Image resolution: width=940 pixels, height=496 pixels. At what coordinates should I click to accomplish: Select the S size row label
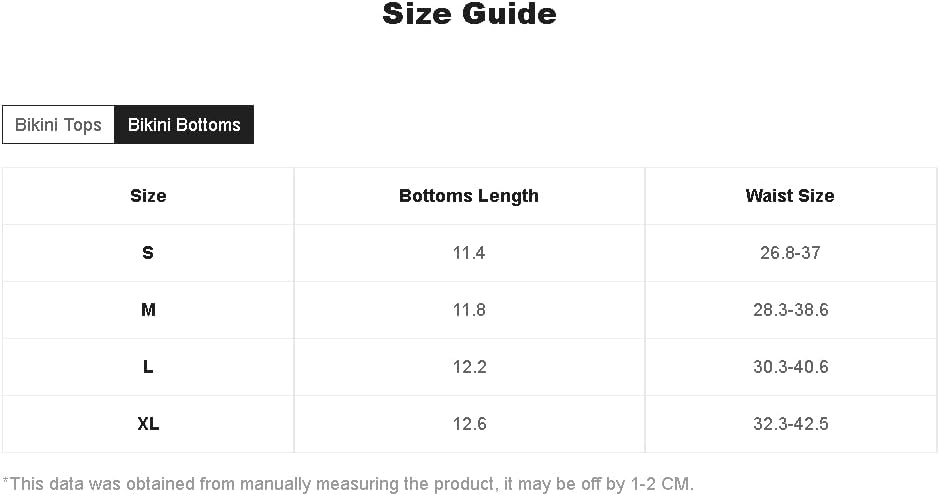coord(148,253)
